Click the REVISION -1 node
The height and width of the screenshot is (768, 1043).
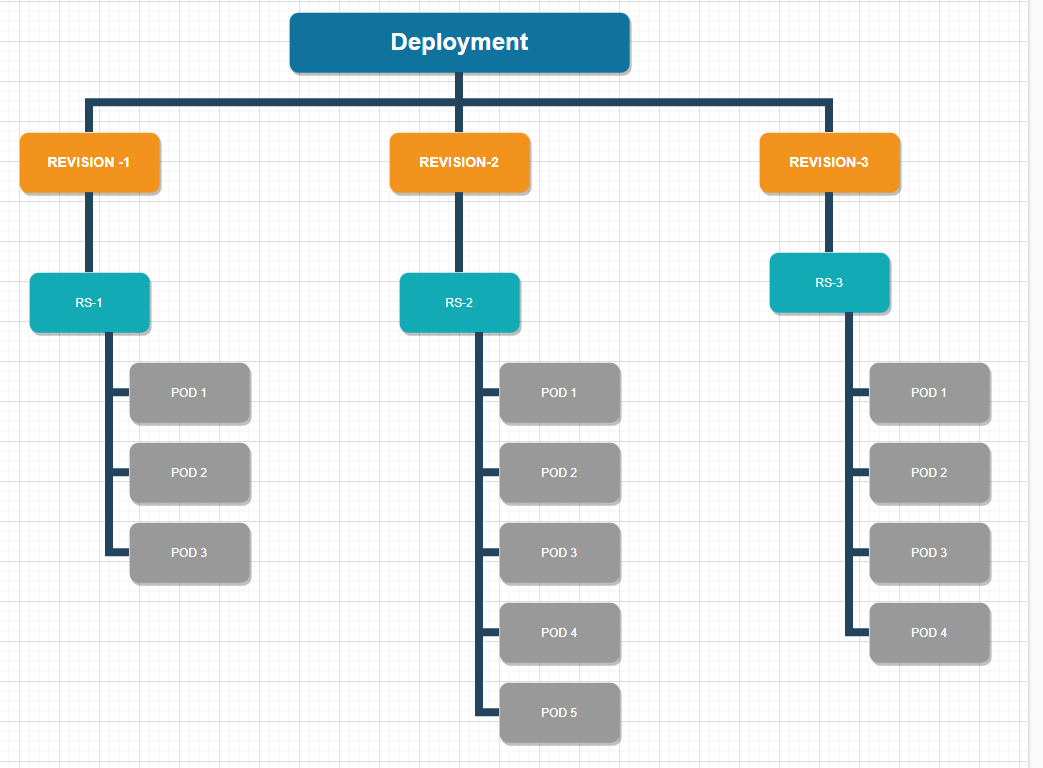coord(89,163)
